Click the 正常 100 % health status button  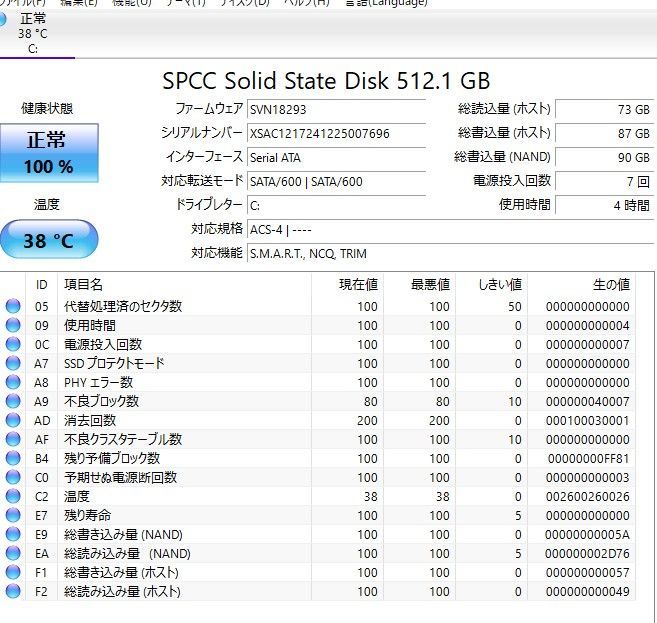coord(49,153)
